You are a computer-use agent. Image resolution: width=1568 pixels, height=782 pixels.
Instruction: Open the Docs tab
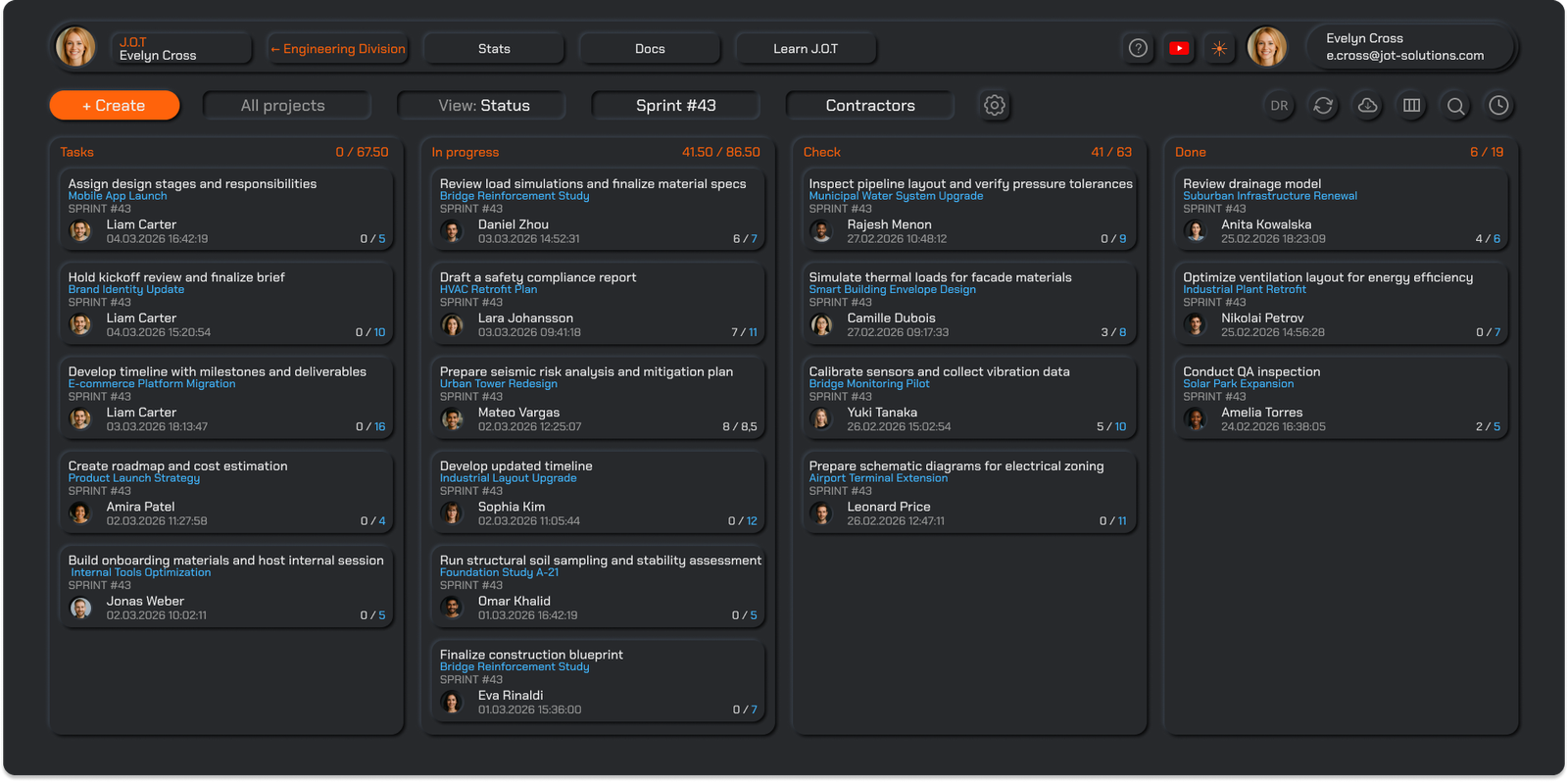[x=650, y=49]
